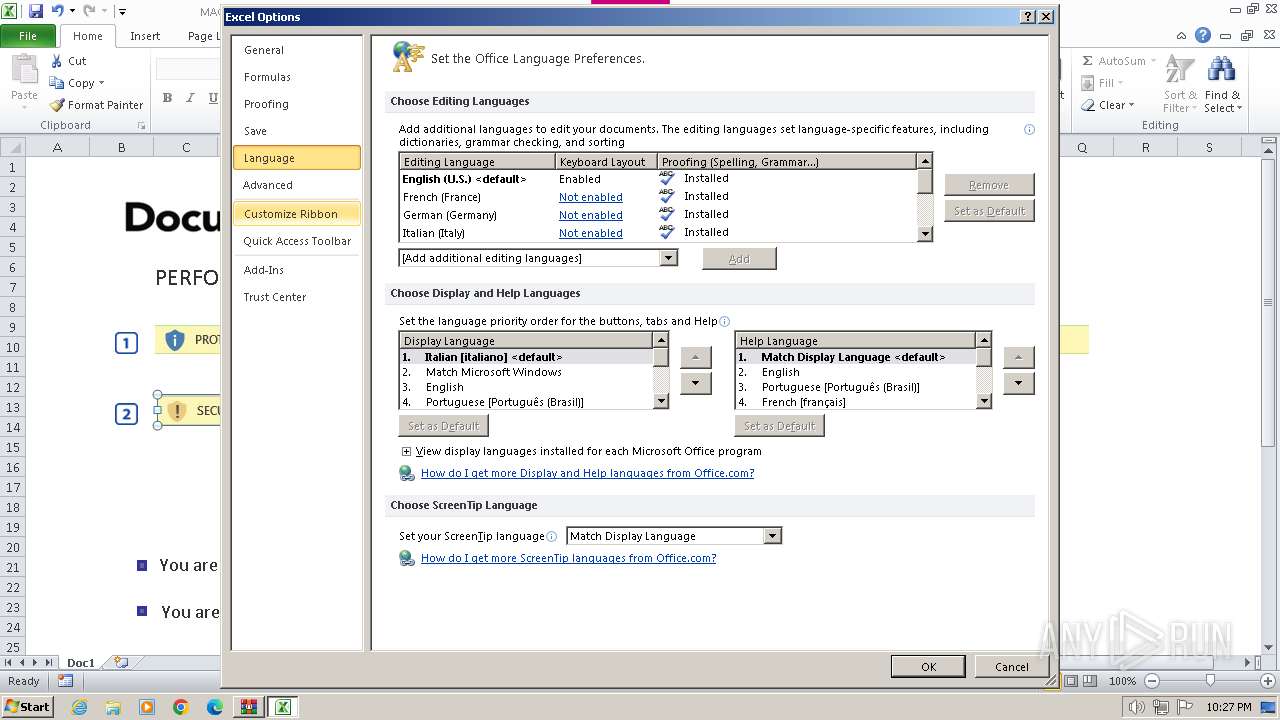Click Save icon in Quick Access Toolbar
This screenshot has width=1280, height=720.
click(36, 11)
